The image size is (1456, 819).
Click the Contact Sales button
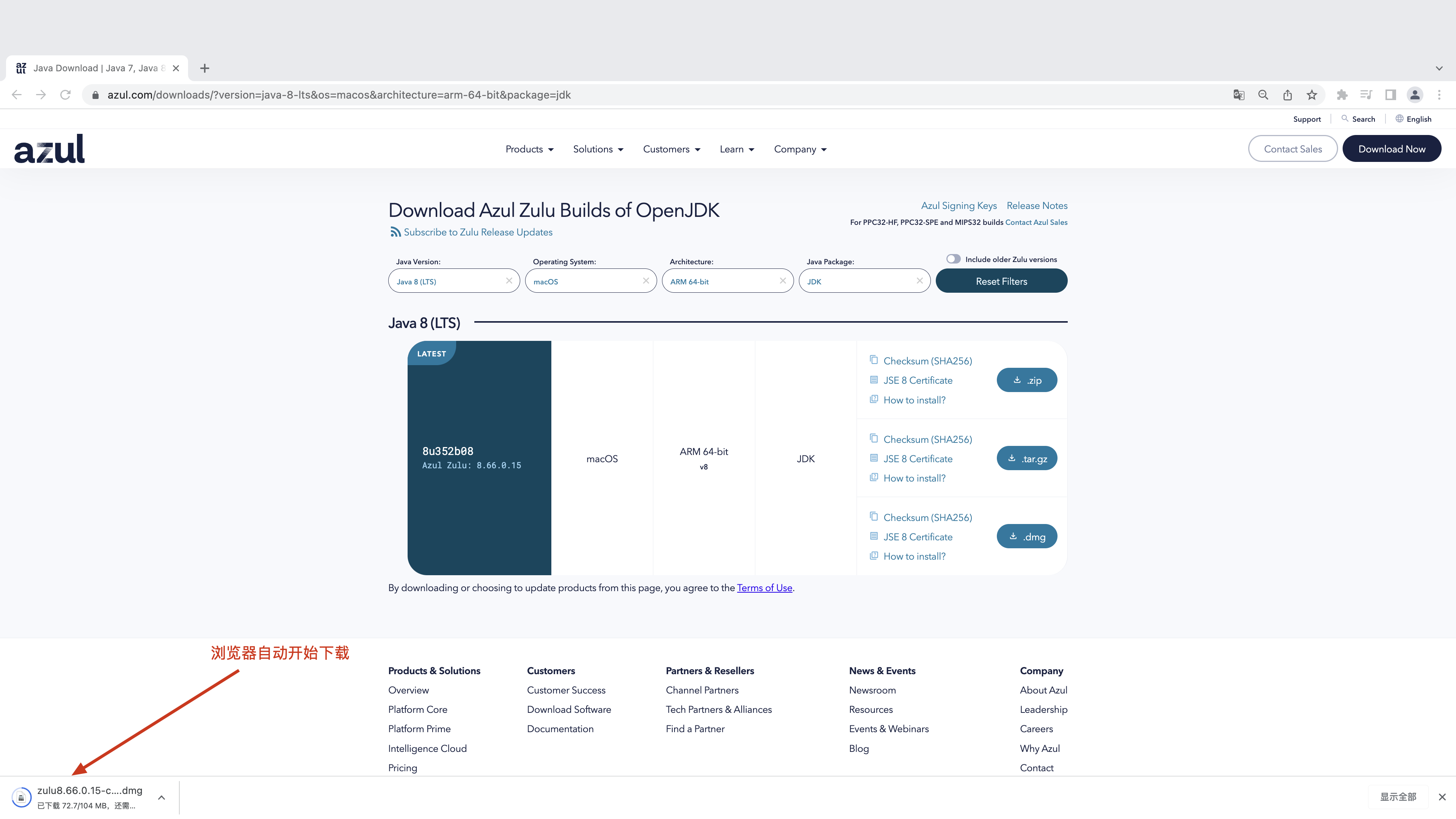tap(1292, 149)
